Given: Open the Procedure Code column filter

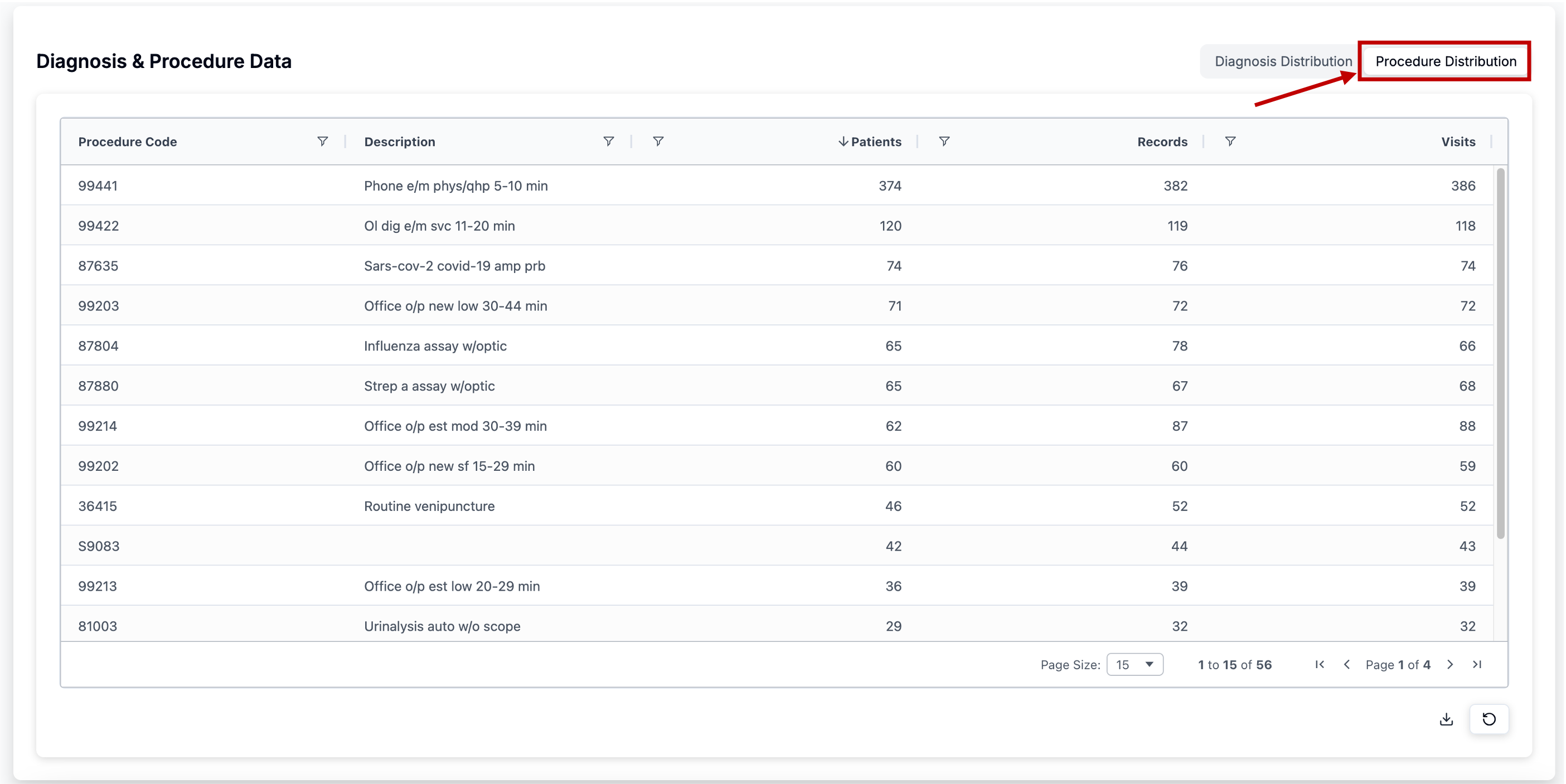Looking at the screenshot, I should 323,142.
